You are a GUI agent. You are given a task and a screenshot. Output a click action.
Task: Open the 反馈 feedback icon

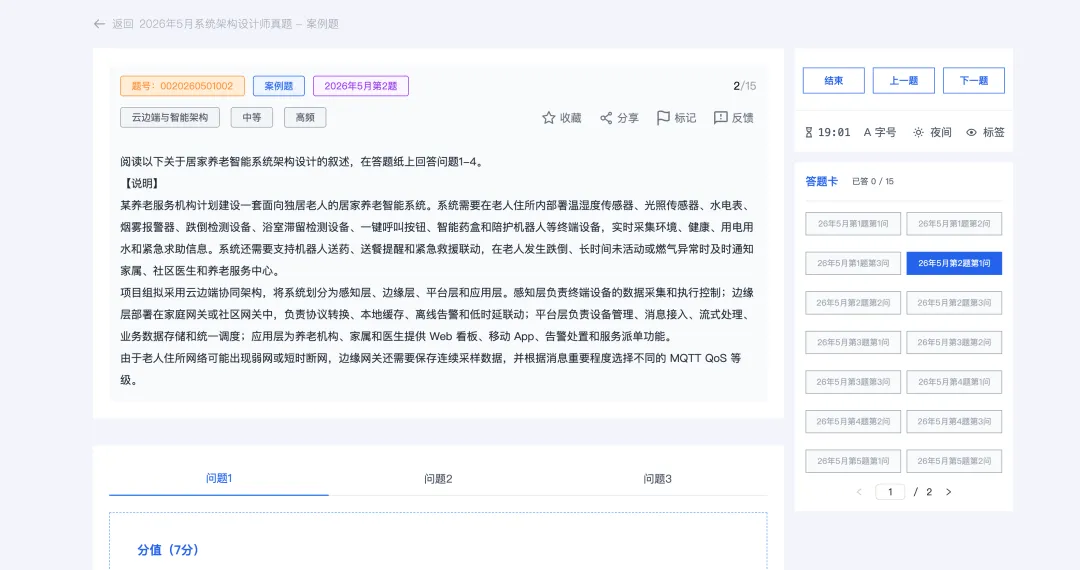pyautogui.click(x=720, y=118)
